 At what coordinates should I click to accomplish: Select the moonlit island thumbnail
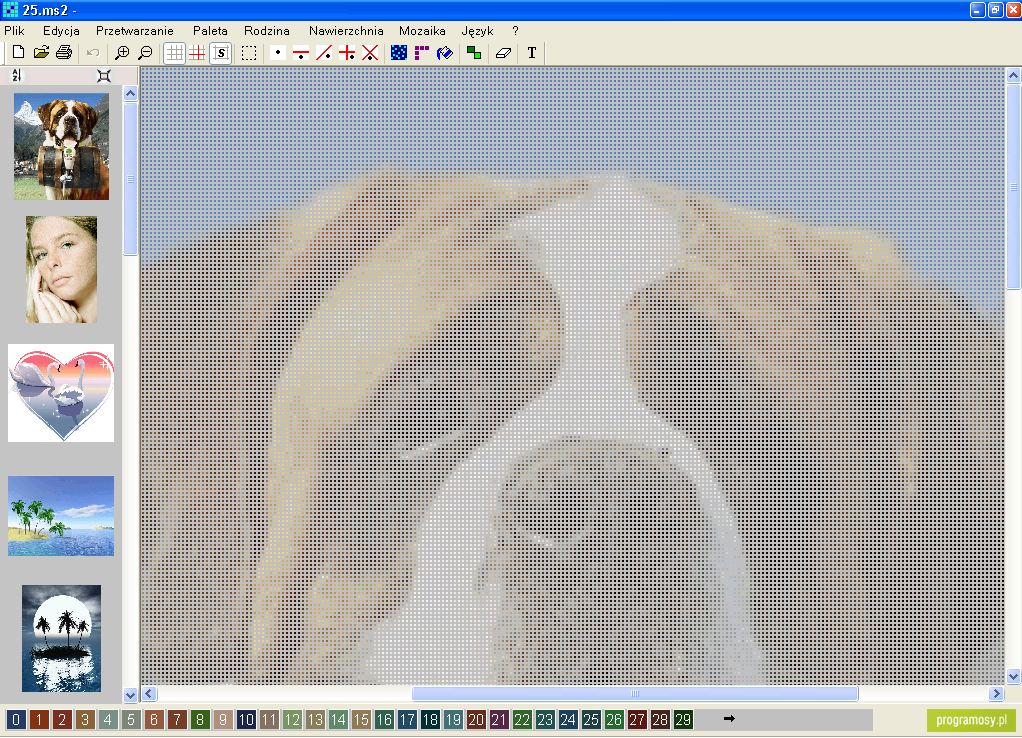coord(61,638)
